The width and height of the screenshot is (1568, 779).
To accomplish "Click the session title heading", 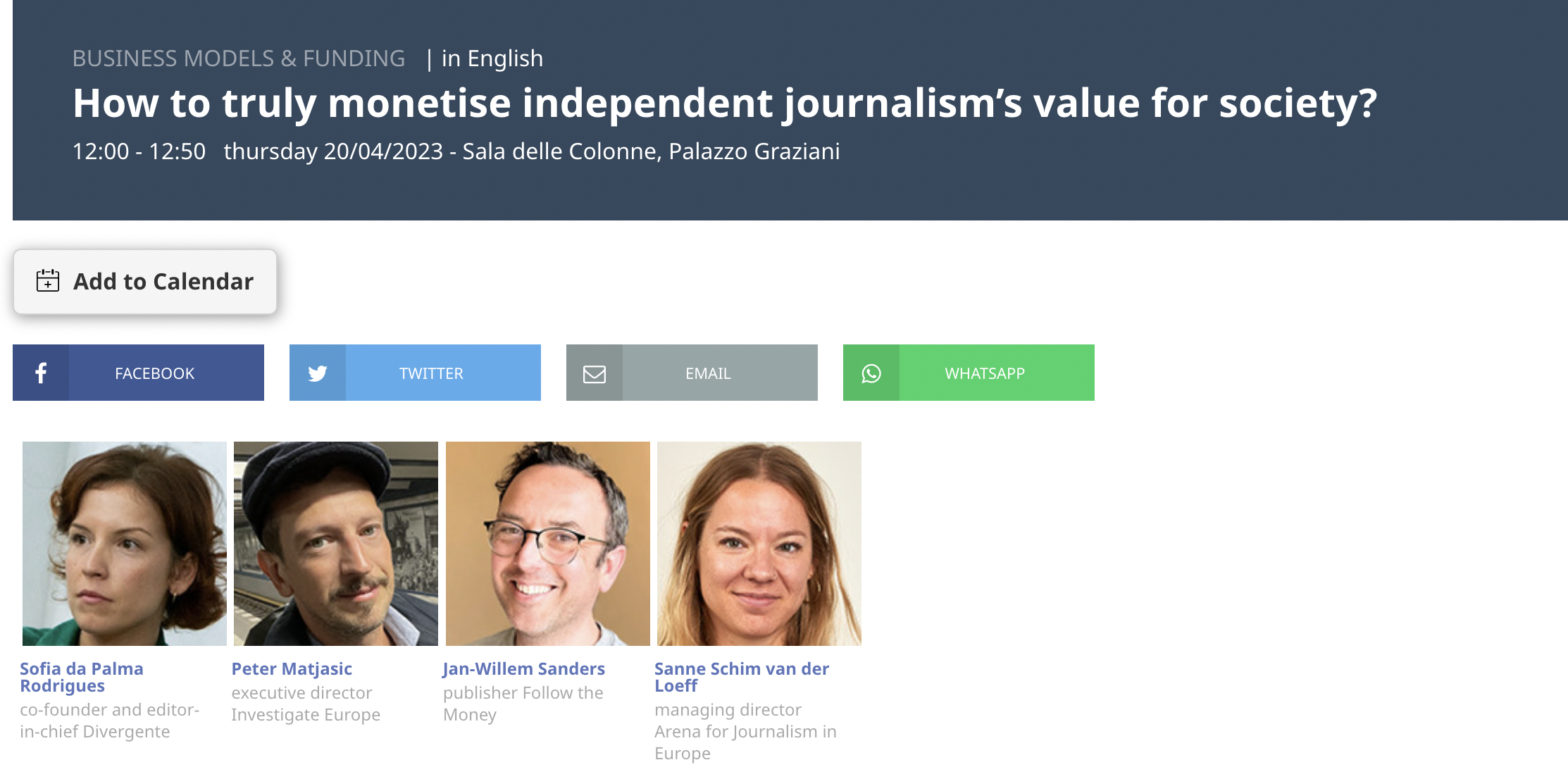I will tap(725, 103).
